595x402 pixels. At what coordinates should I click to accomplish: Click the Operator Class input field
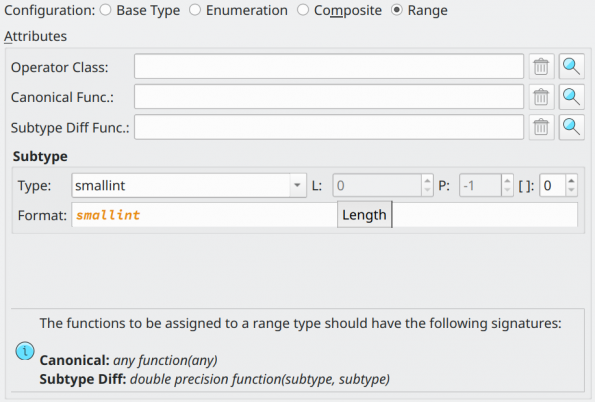329,66
